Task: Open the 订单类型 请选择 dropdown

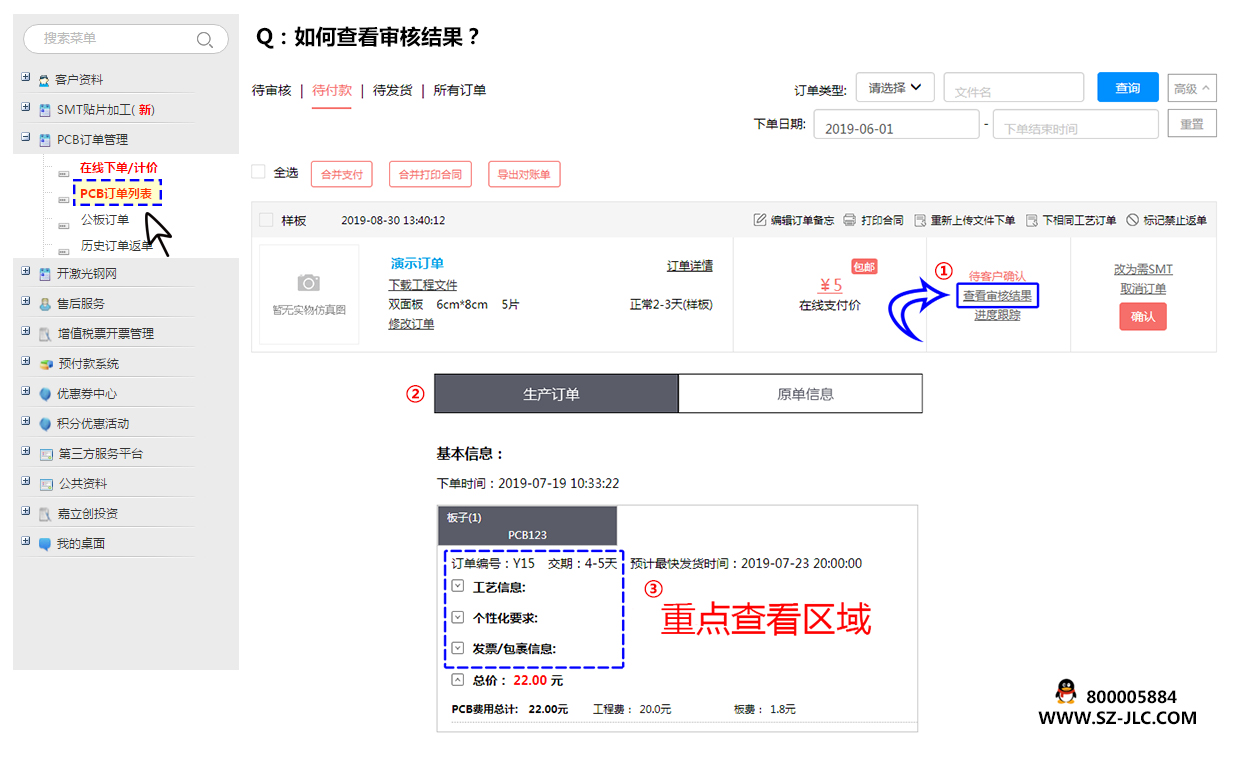Action: coord(895,88)
